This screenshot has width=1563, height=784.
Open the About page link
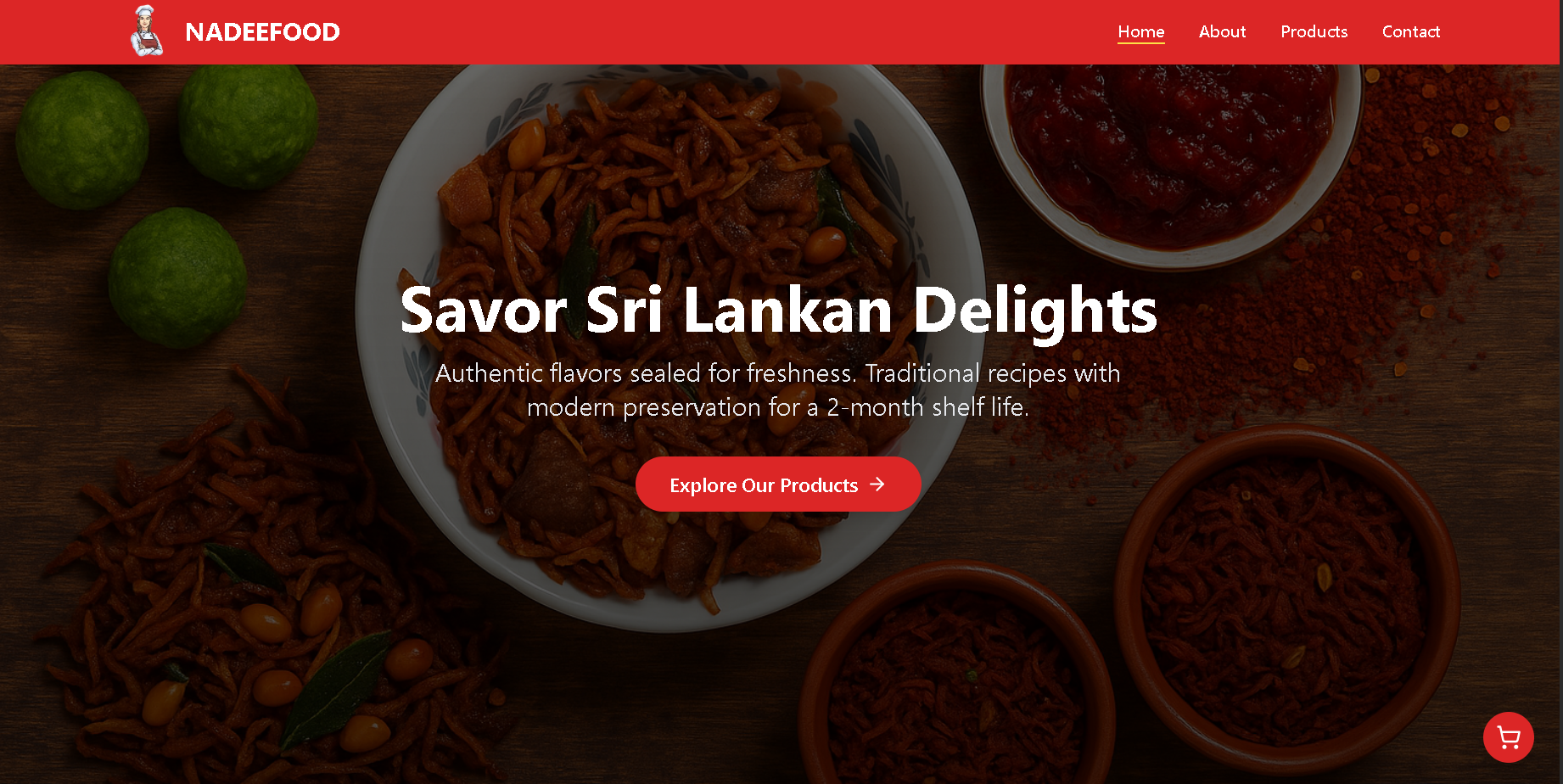1222,31
